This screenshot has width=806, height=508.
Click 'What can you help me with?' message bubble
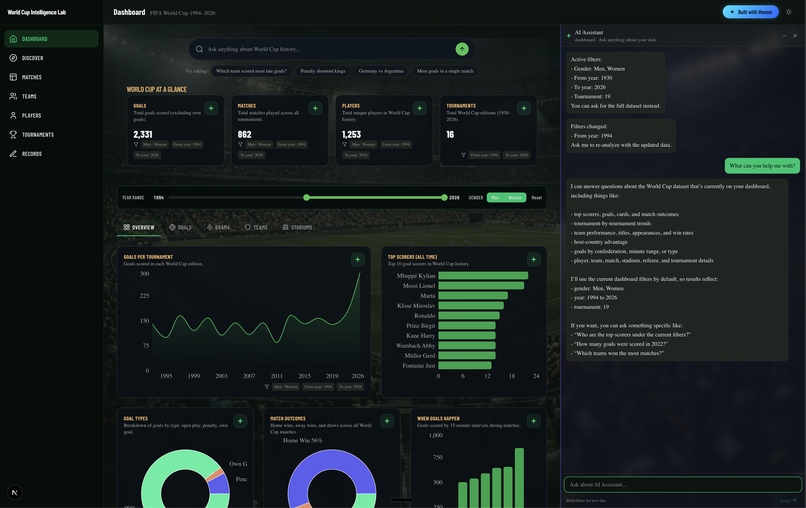click(762, 166)
